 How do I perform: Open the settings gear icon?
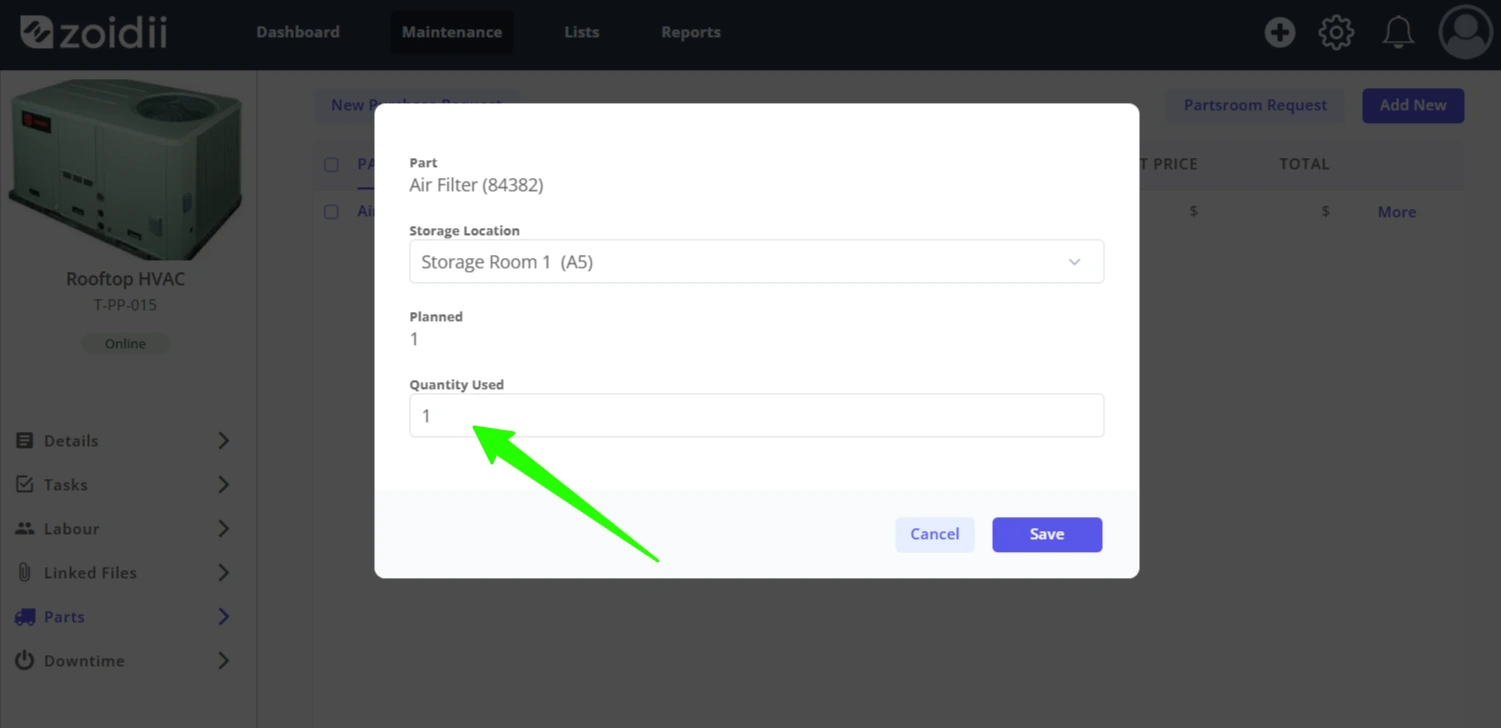(1336, 32)
